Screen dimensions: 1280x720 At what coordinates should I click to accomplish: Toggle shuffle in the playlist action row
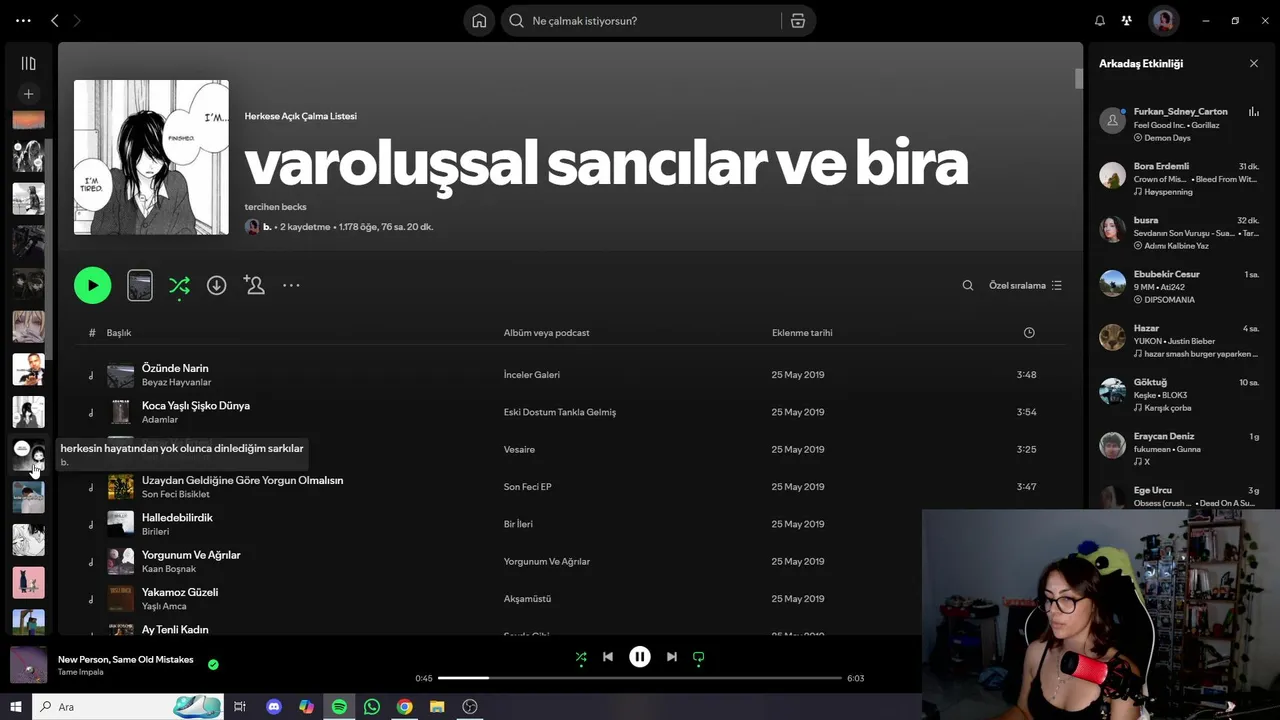coord(179,286)
